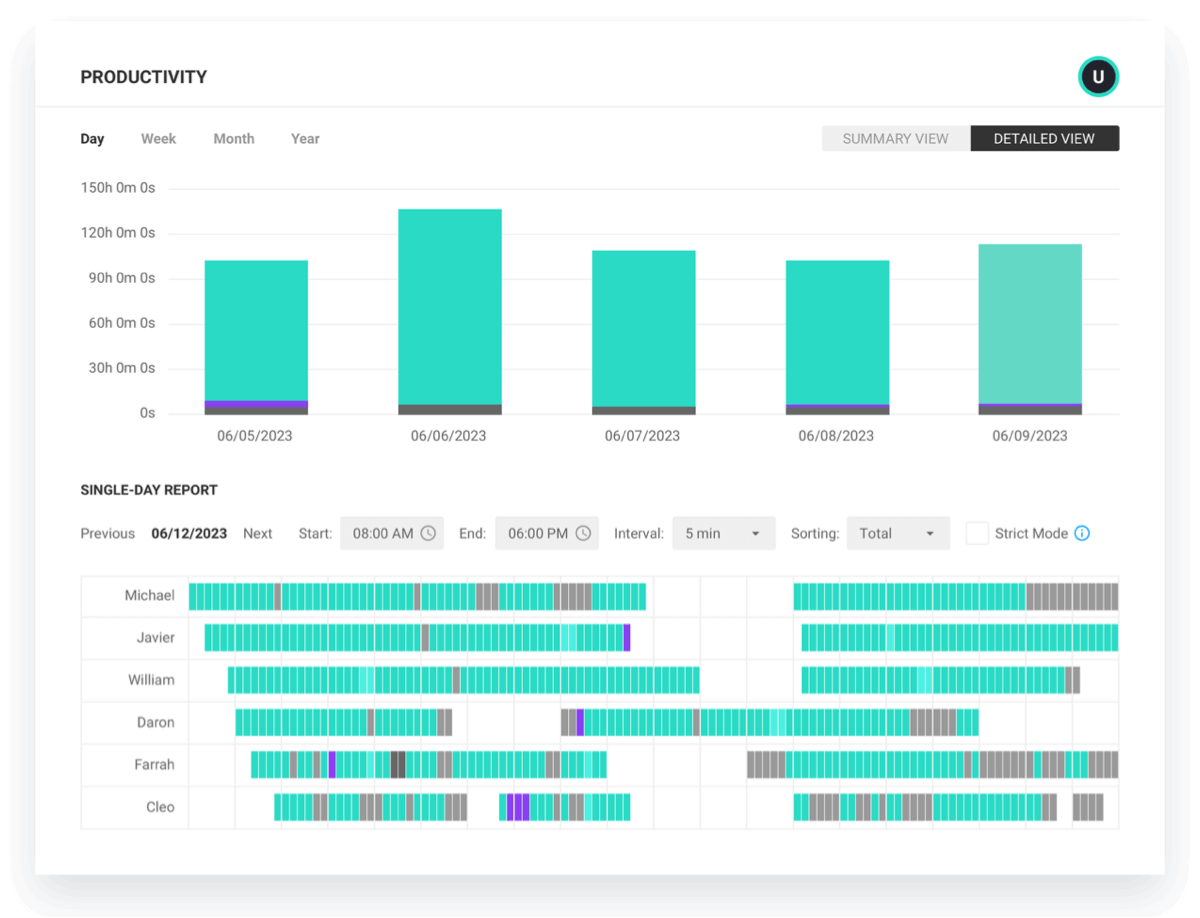Open the Sorting dropdown
The height and width of the screenshot is (918, 1200).
pyautogui.click(x=897, y=533)
